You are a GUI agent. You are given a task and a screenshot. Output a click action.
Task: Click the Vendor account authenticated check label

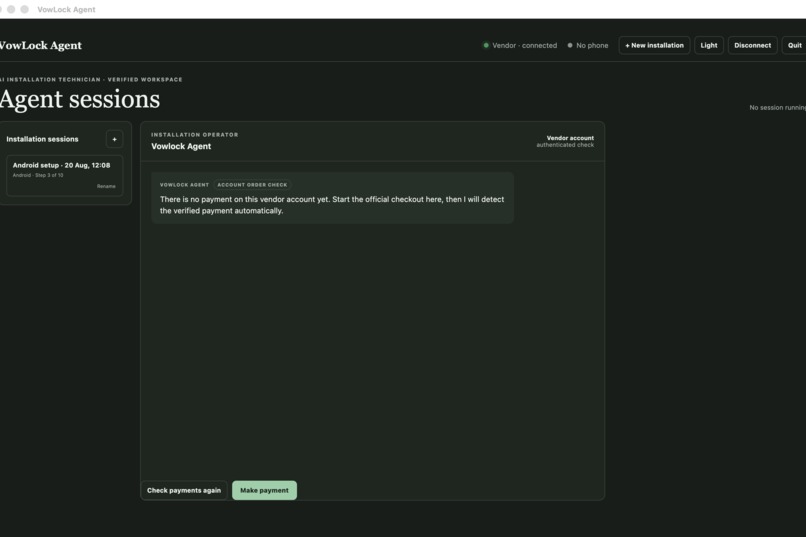pyautogui.click(x=565, y=141)
